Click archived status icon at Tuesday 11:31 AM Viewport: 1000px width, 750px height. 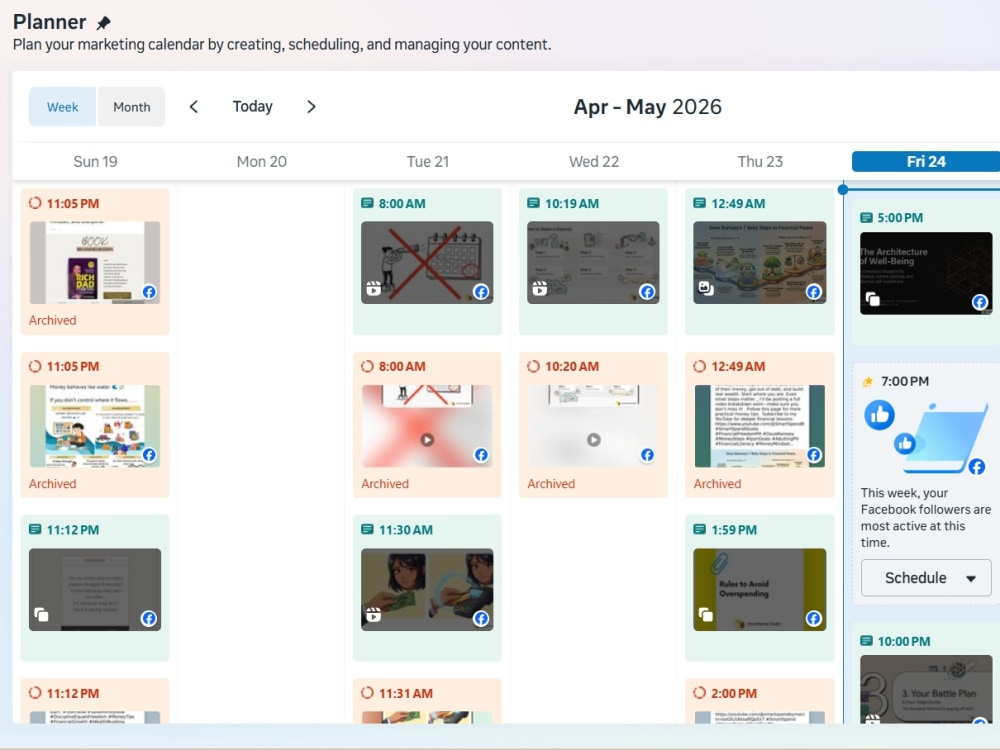367,693
